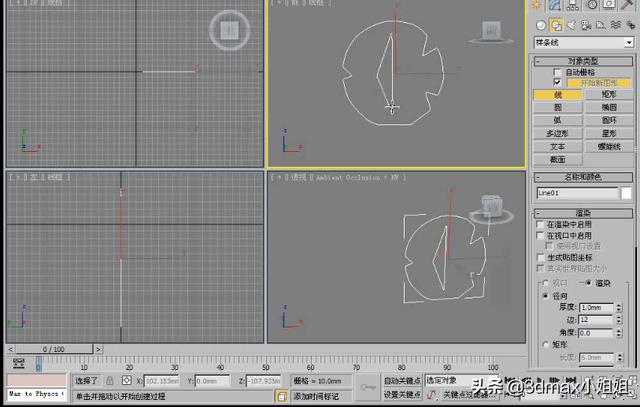This screenshot has width=640, height=407.
Task: Click the 线 (Line) shape button
Action: 558,95
